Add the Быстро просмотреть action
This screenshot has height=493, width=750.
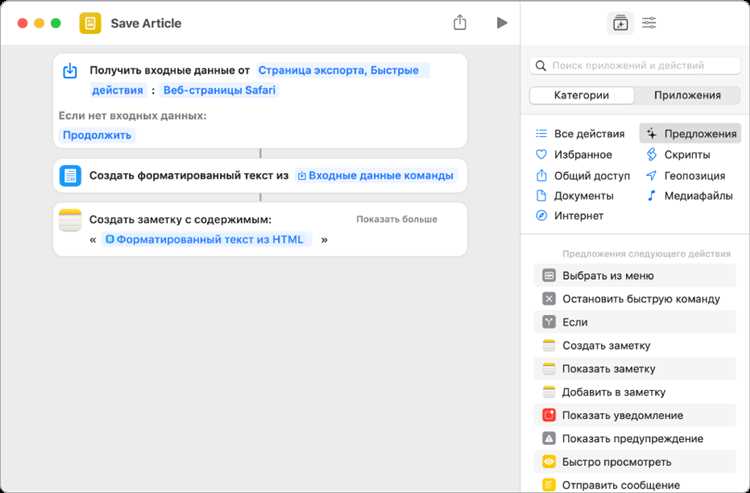click(635, 462)
